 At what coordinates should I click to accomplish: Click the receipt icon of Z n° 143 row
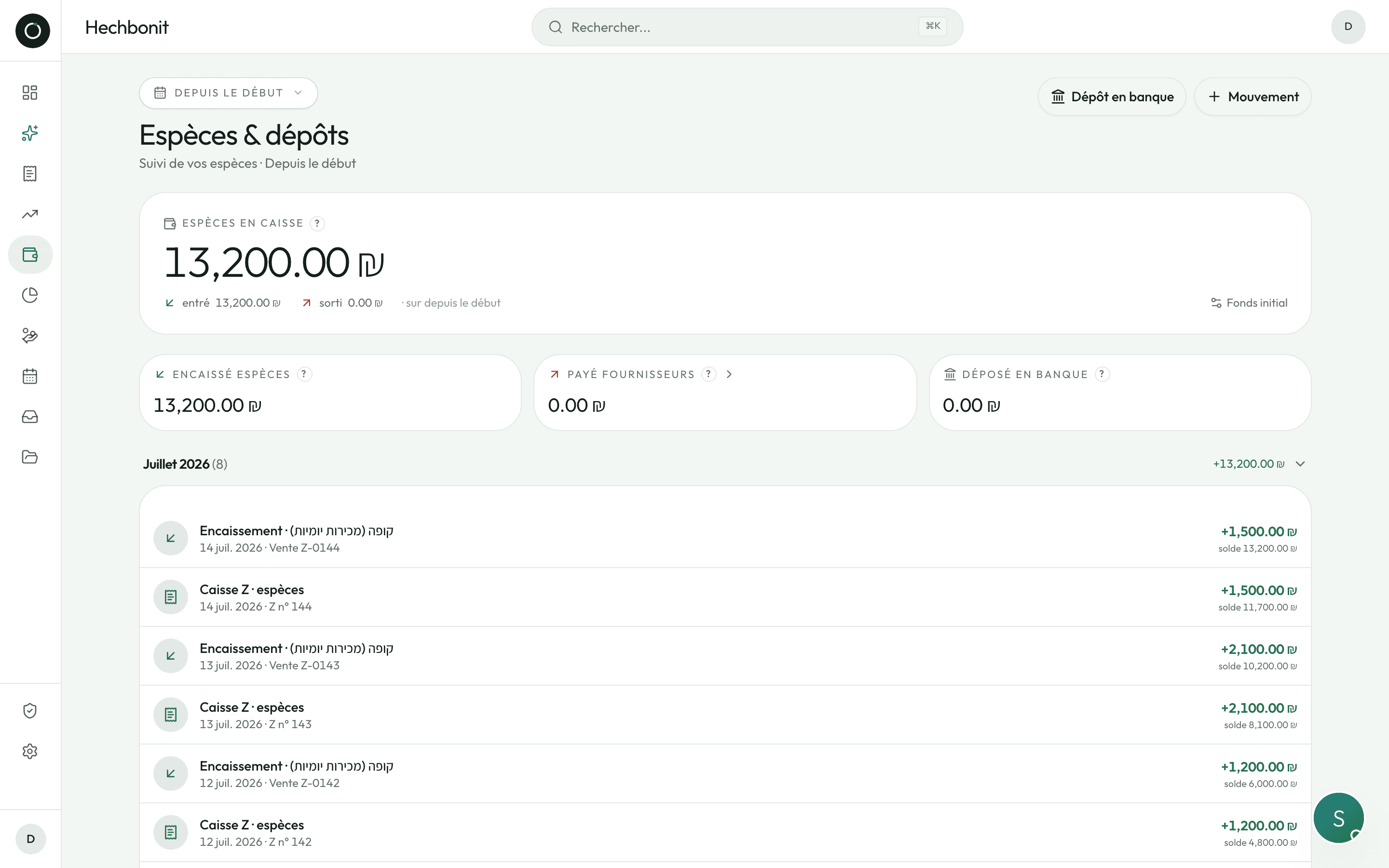pos(170,715)
